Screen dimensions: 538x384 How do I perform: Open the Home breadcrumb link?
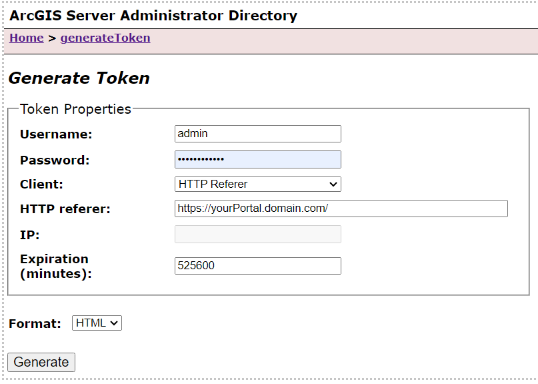(x=26, y=38)
